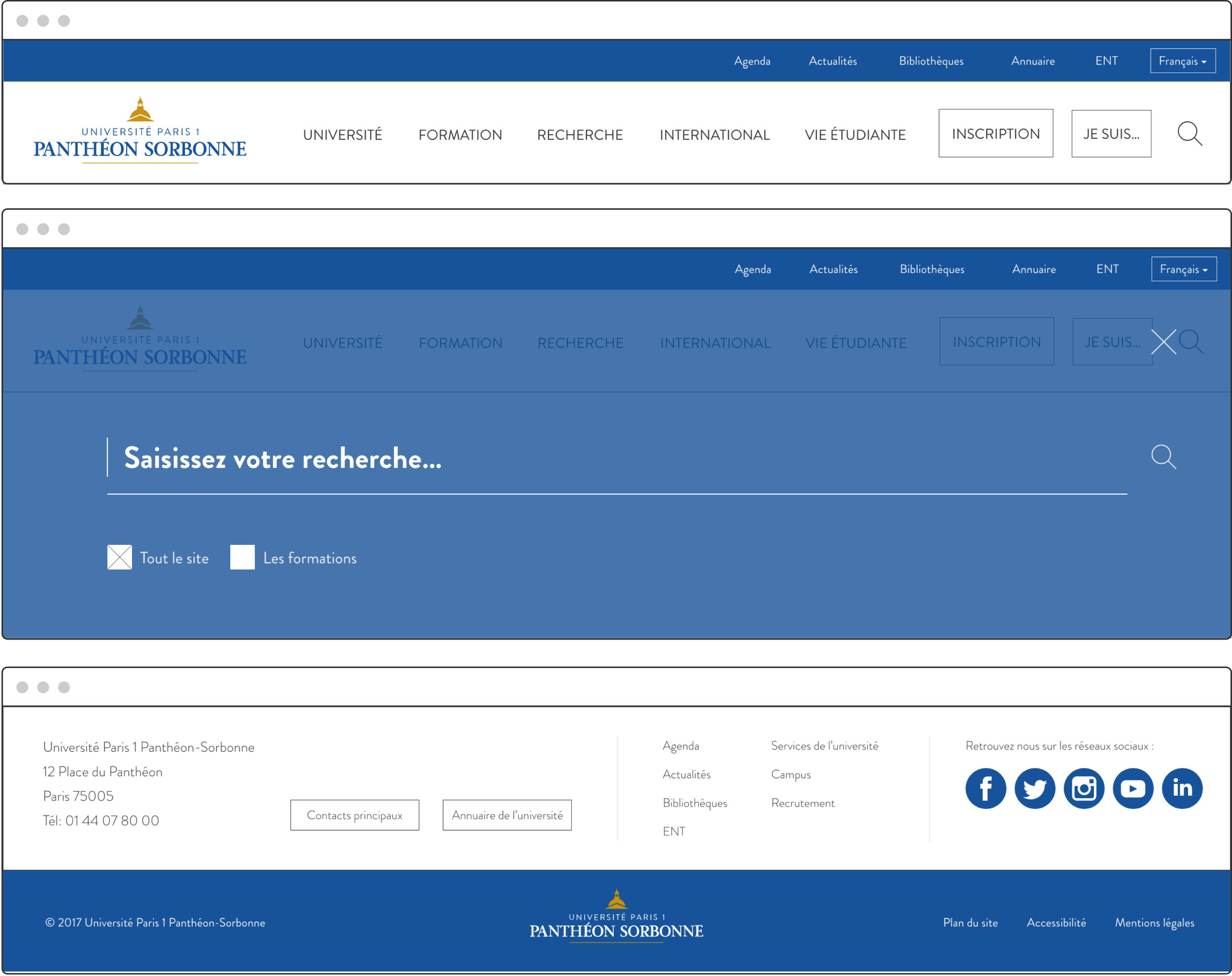Open the RECHERCHE menu in top header

(580, 135)
